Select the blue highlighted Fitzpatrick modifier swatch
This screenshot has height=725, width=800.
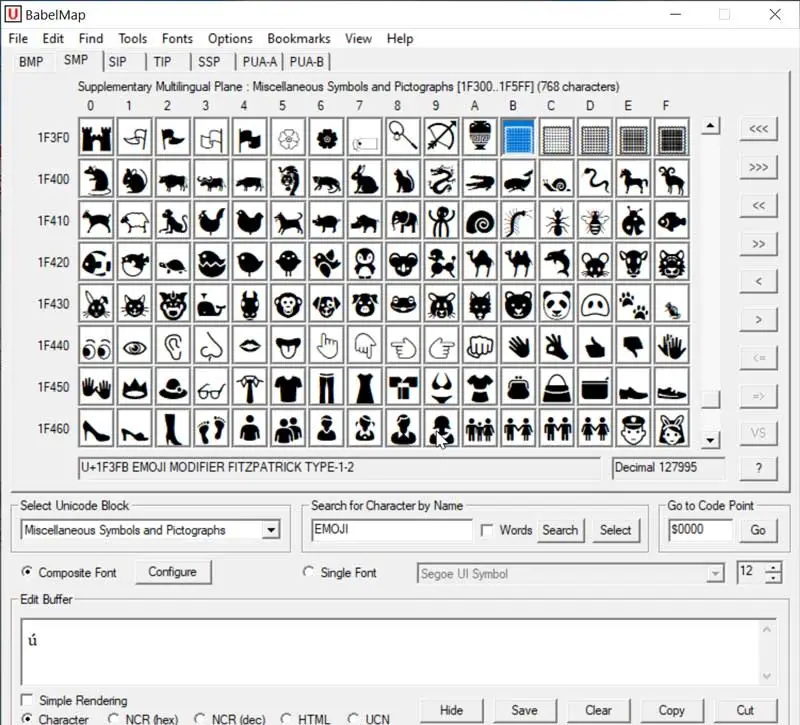point(518,137)
